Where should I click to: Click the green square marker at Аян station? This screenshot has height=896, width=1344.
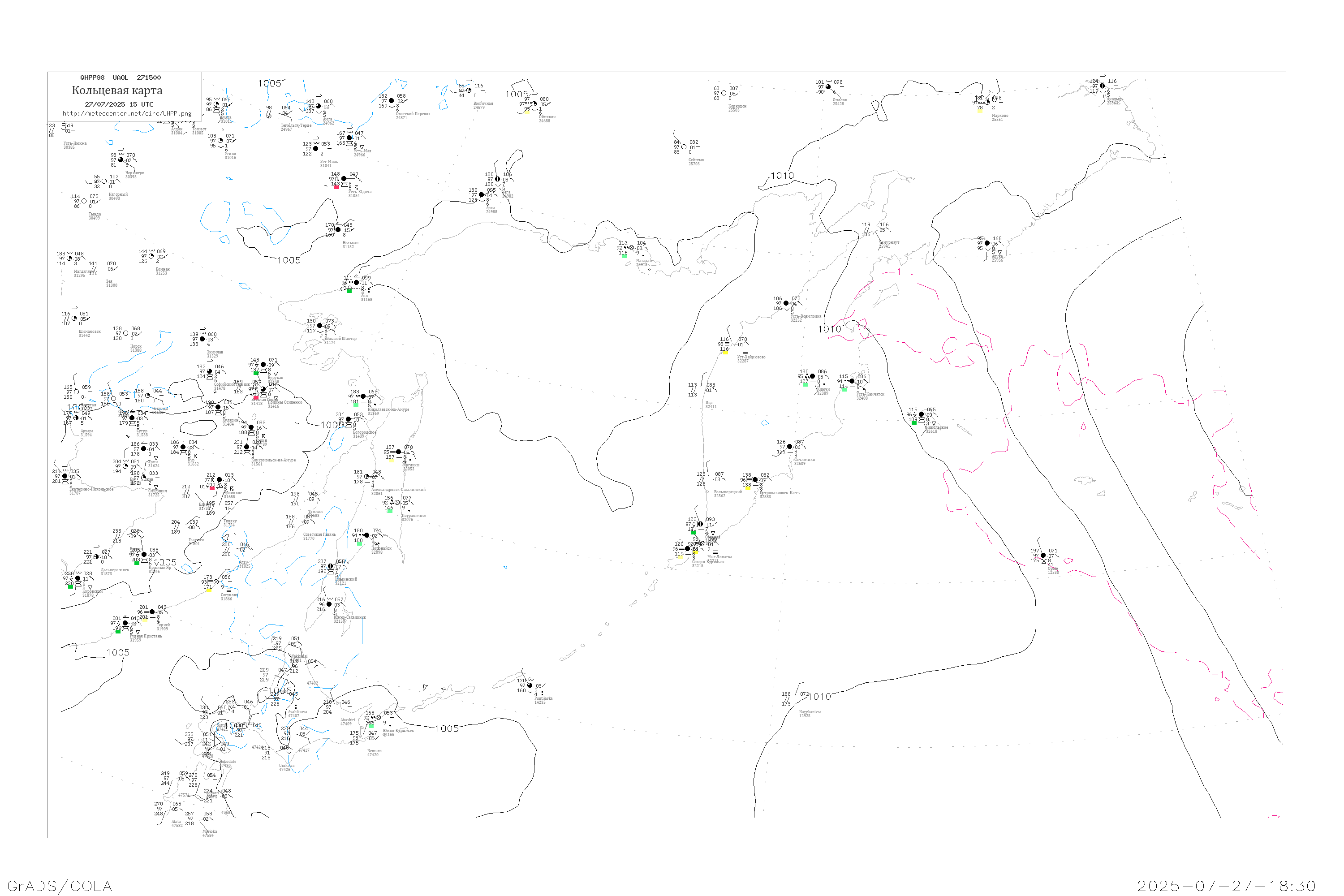350,291
